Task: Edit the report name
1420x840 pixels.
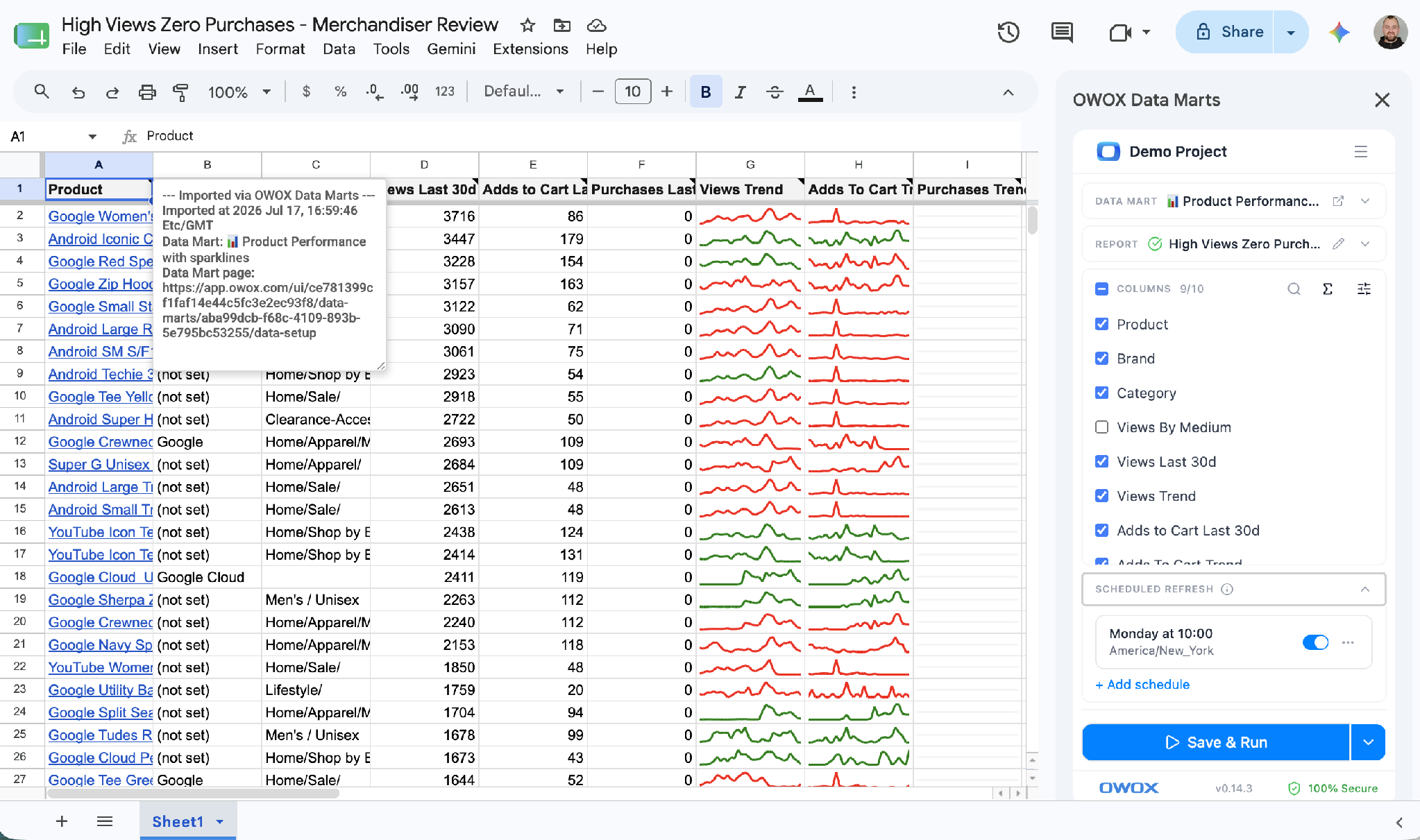Action: (x=1338, y=243)
